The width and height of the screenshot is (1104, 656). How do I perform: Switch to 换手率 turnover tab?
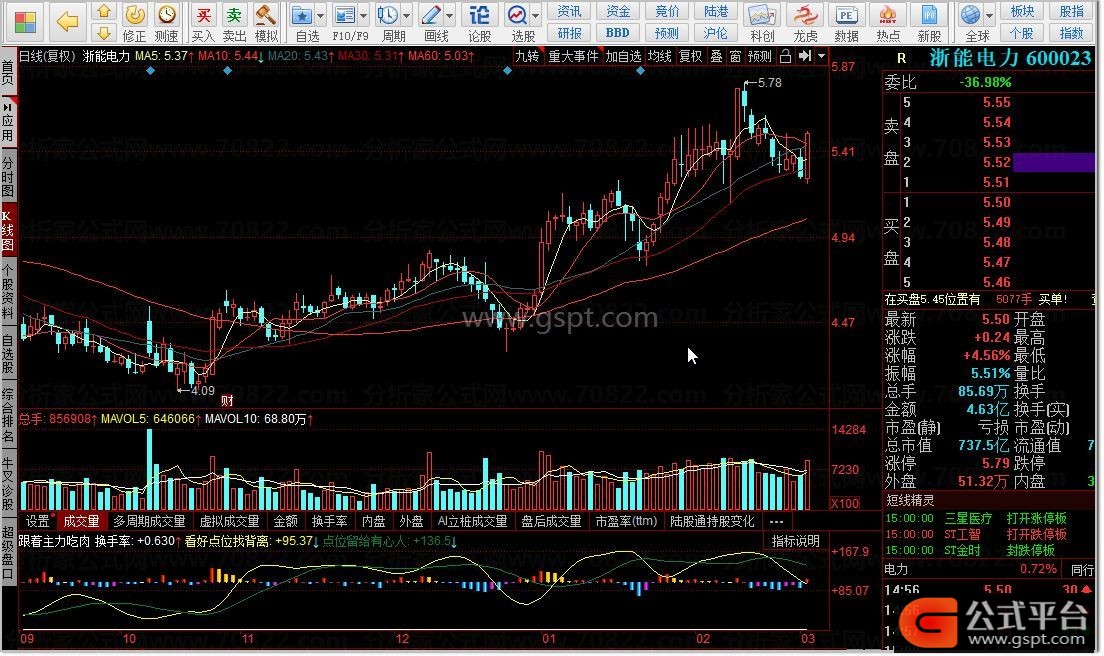pos(330,522)
